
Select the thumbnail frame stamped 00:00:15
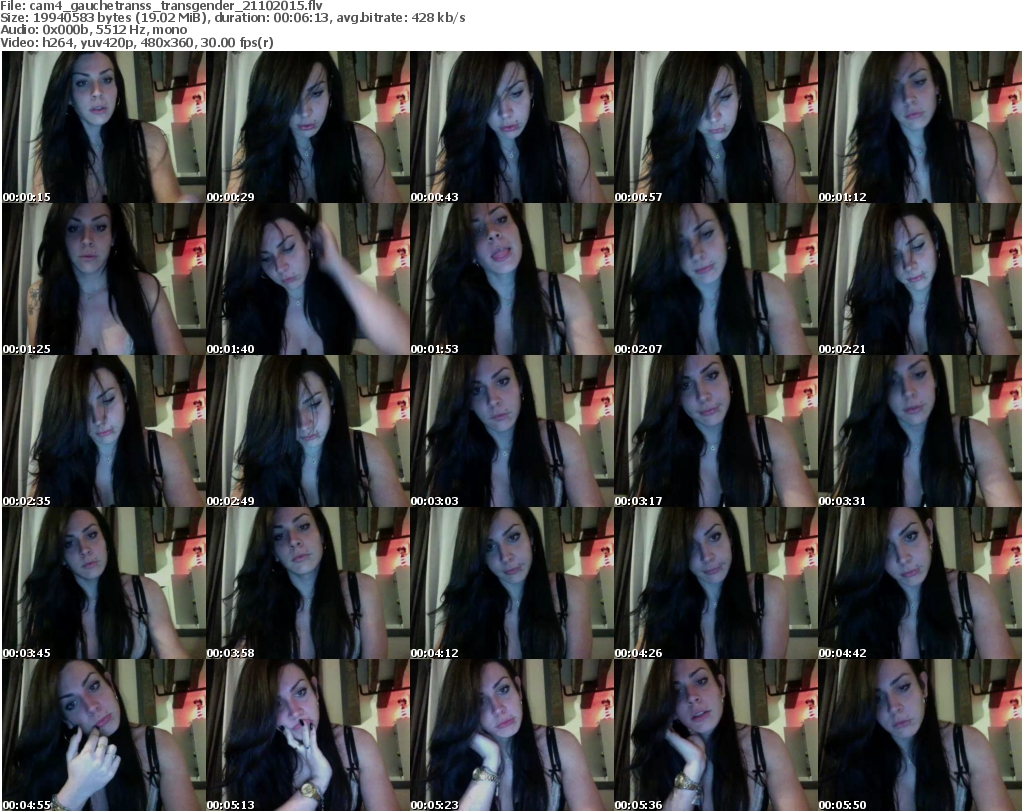pyautogui.click(x=104, y=127)
